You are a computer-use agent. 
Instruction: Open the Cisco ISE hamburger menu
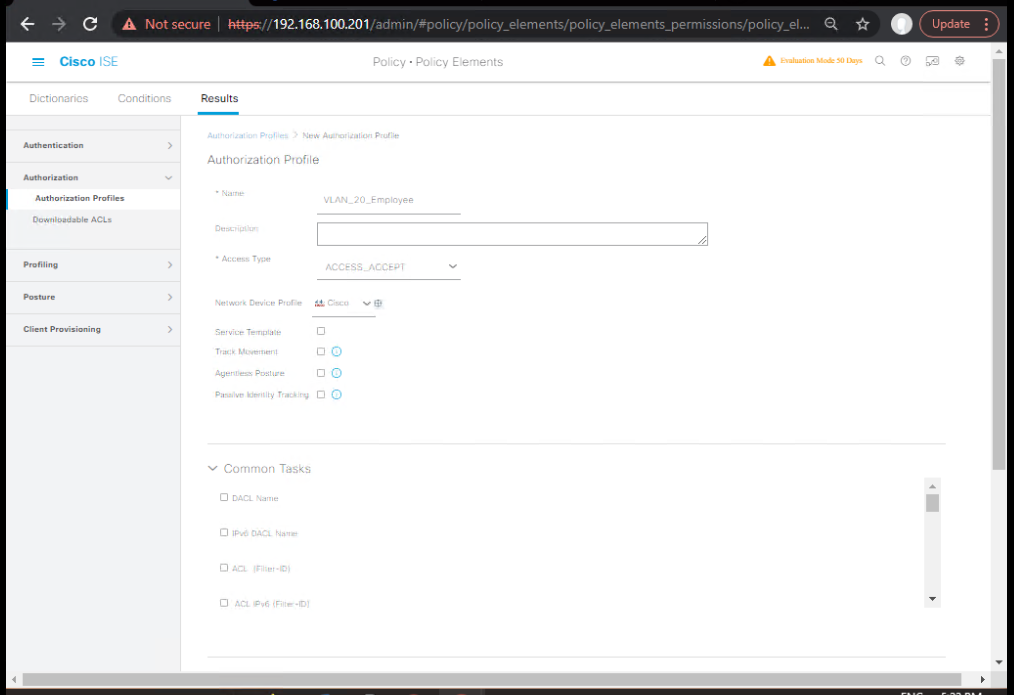coord(38,62)
